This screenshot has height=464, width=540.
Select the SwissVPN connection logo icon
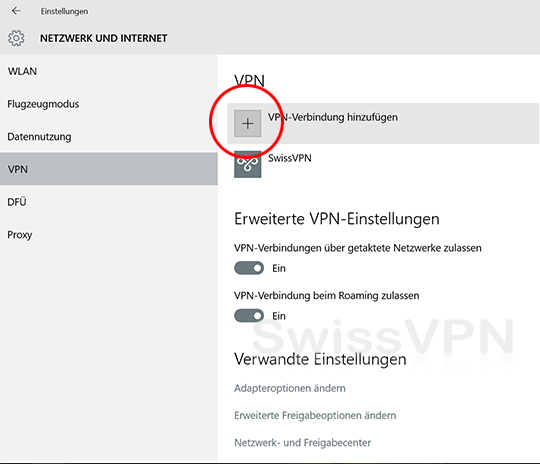(248, 164)
